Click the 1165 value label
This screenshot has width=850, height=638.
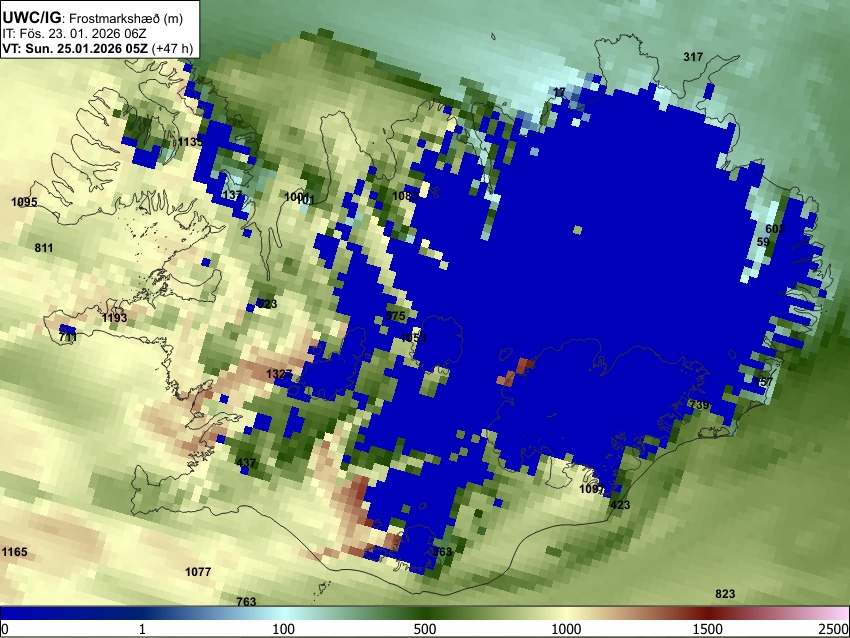(14, 552)
